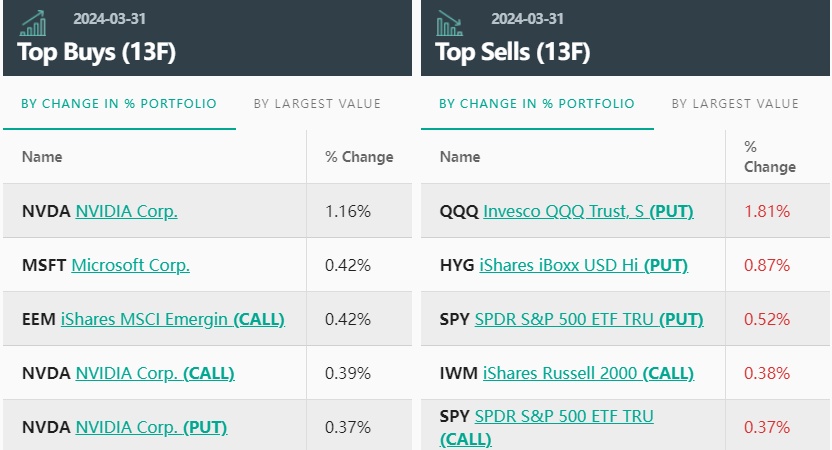832x450 pixels.
Task: Click the Top Sells Name column header
Action: 460,157
